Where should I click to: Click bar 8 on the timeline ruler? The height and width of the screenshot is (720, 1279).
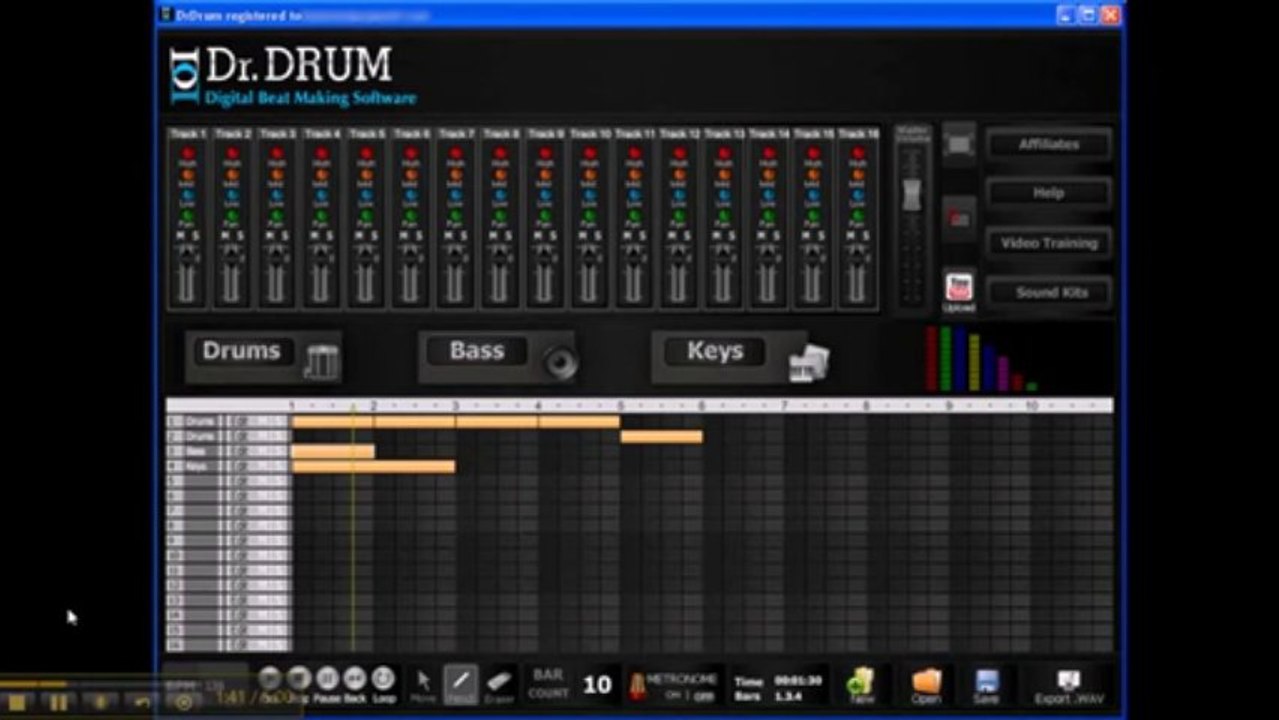(867, 406)
